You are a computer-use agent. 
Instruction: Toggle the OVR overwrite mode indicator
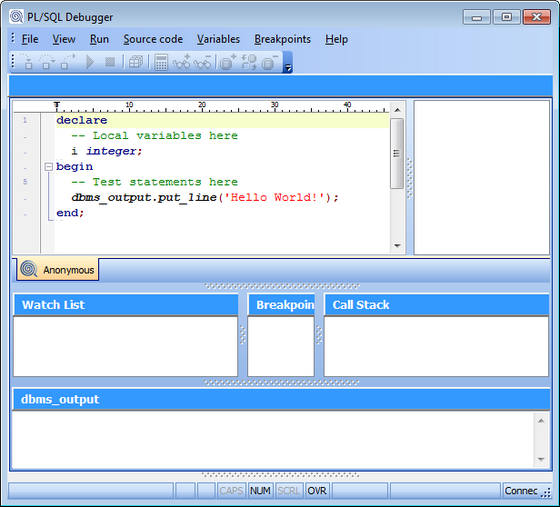(317, 491)
